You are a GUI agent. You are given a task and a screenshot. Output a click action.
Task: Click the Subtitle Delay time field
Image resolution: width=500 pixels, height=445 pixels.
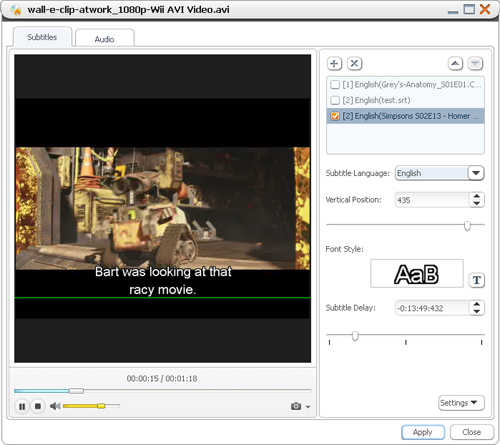[432, 308]
